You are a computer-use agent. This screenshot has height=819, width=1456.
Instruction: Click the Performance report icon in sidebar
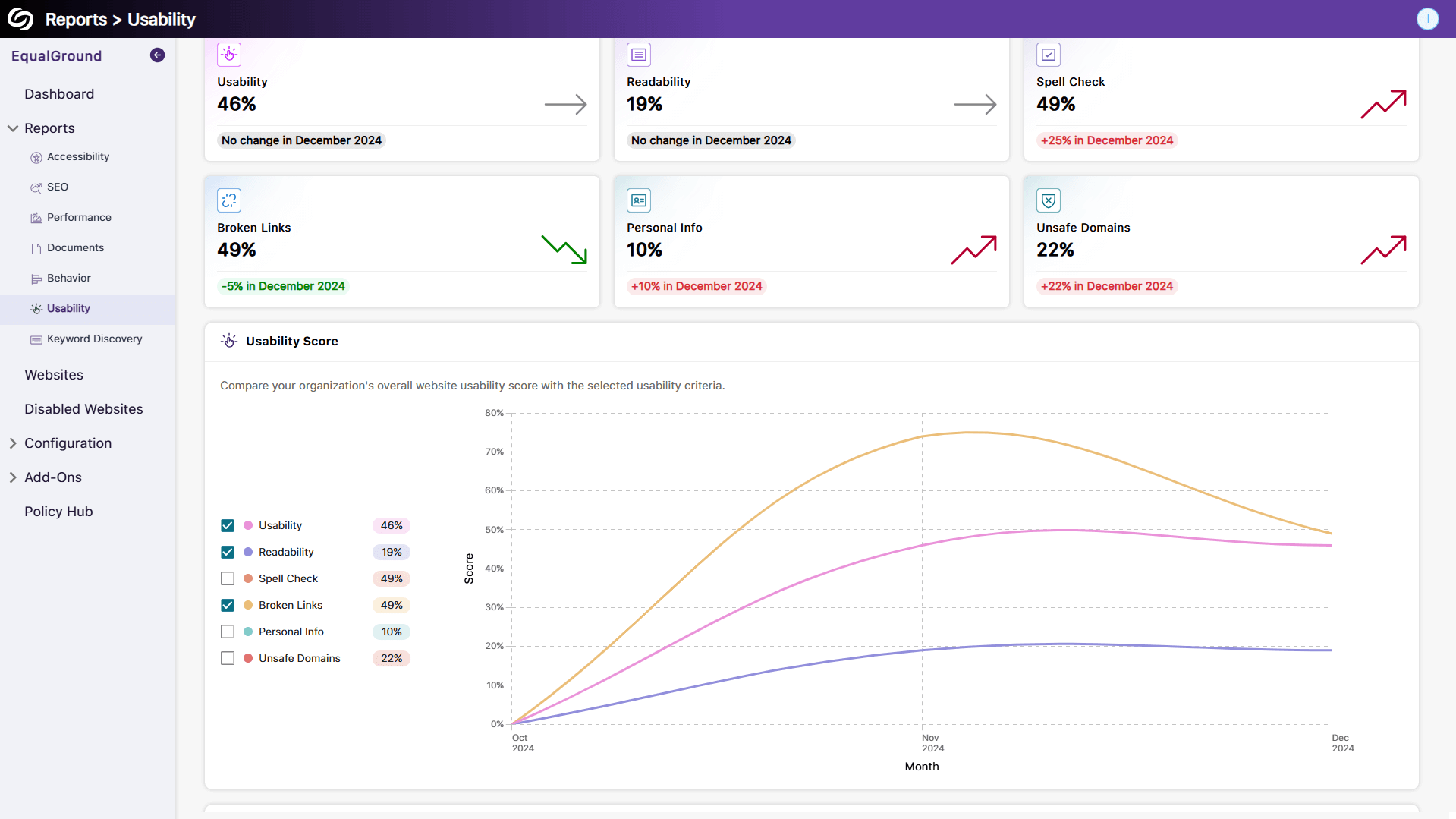click(36, 218)
